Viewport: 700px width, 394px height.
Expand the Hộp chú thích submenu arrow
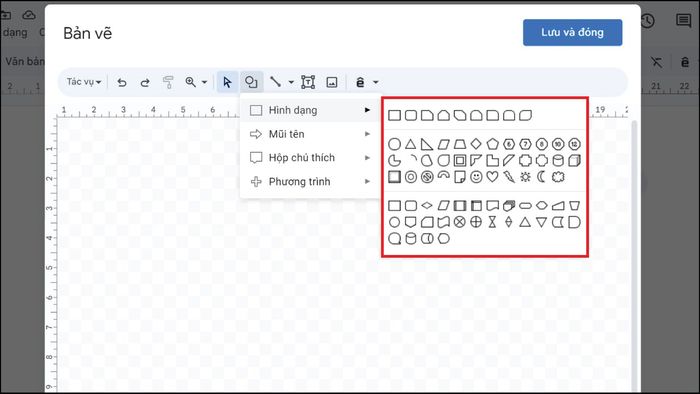coord(367,158)
